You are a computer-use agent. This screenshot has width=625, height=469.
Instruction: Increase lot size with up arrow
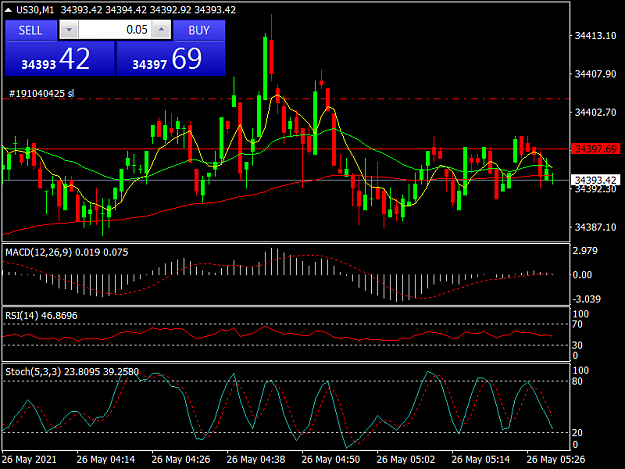point(161,30)
